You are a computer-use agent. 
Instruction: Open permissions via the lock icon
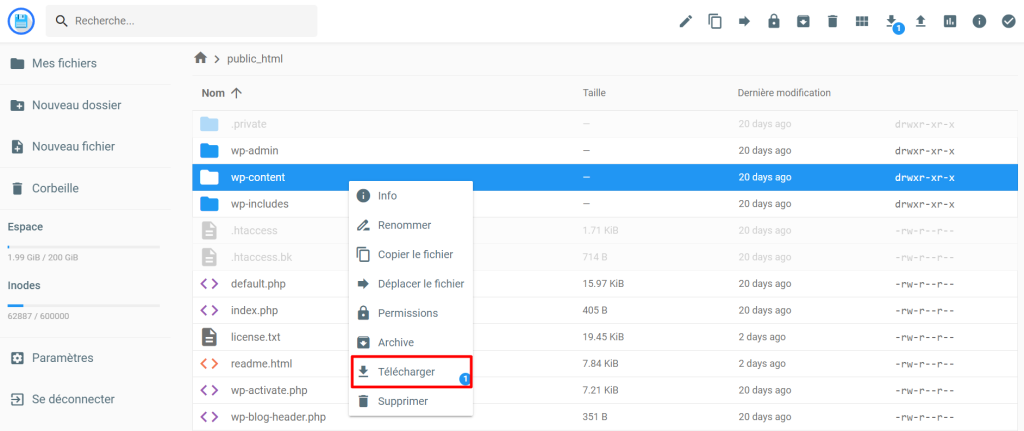[773, 21]
